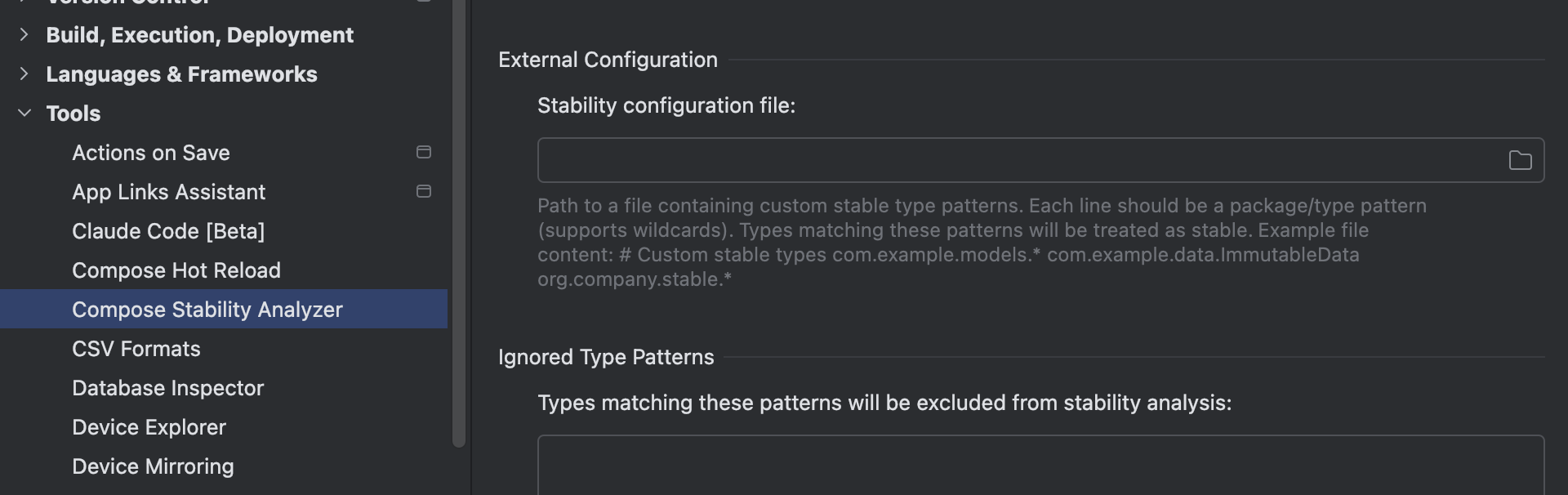Open Actions on Save settings
The width and height of the screenshot is (1568, 495).
151,153
